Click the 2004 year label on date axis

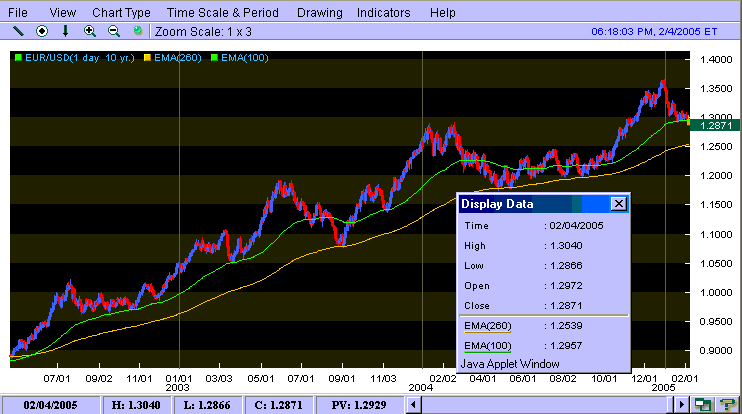[421, 388]
